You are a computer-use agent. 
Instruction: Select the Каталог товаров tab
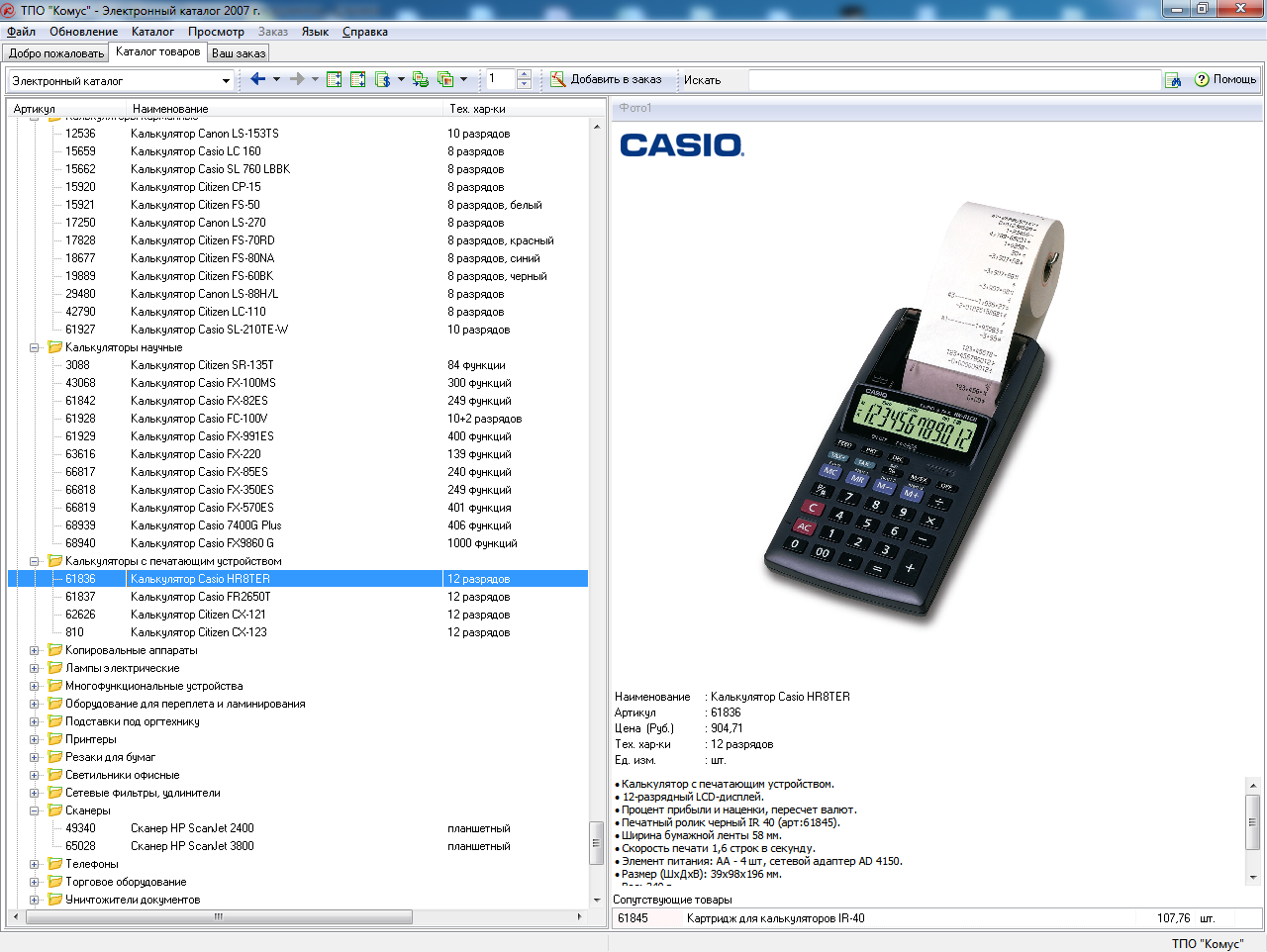click(x=158, y=51)
